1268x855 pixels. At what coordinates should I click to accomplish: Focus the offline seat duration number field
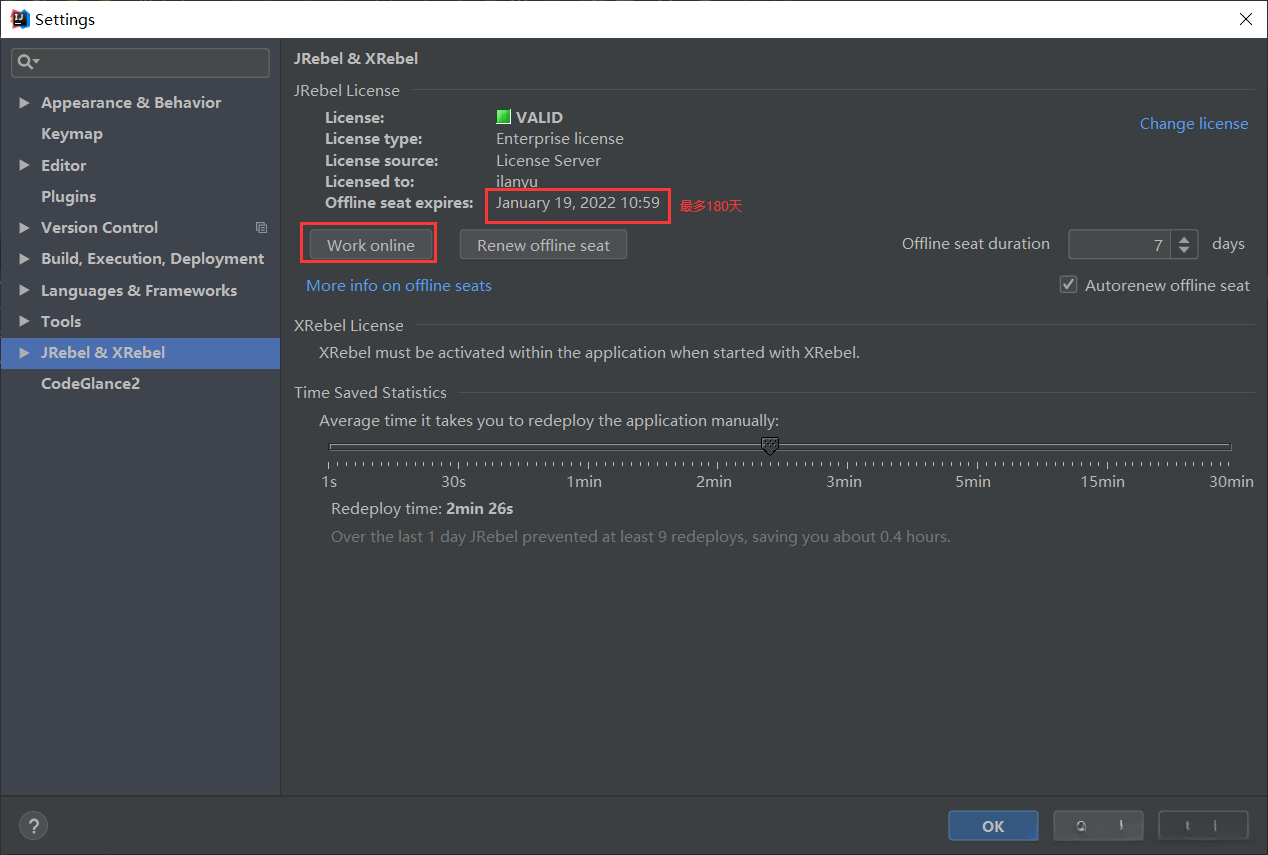(x=1120, y=245)
